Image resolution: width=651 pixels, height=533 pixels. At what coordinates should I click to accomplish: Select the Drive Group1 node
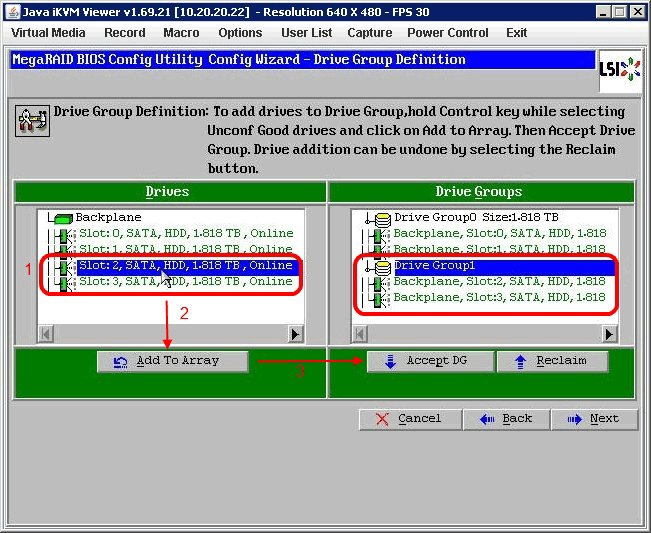(x=504, y=266)
